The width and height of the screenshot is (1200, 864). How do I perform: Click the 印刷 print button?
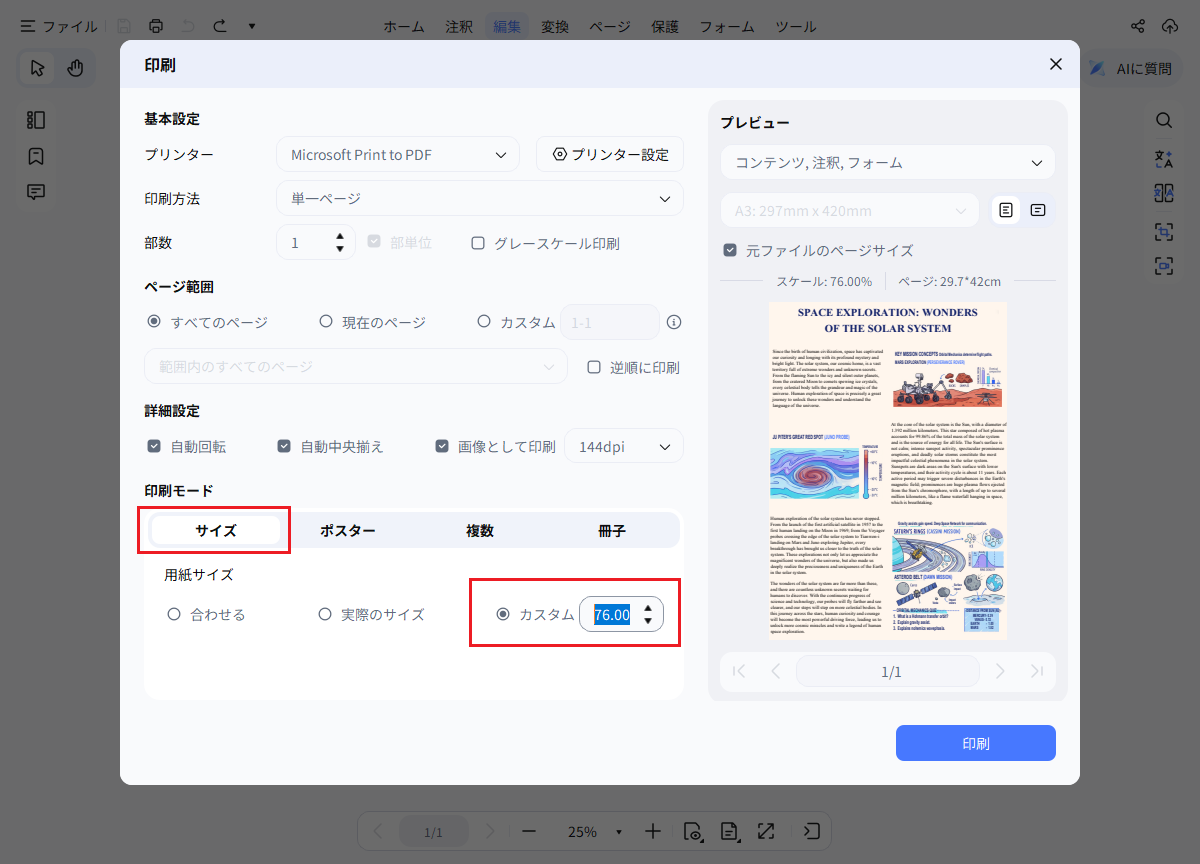[976, 743]
